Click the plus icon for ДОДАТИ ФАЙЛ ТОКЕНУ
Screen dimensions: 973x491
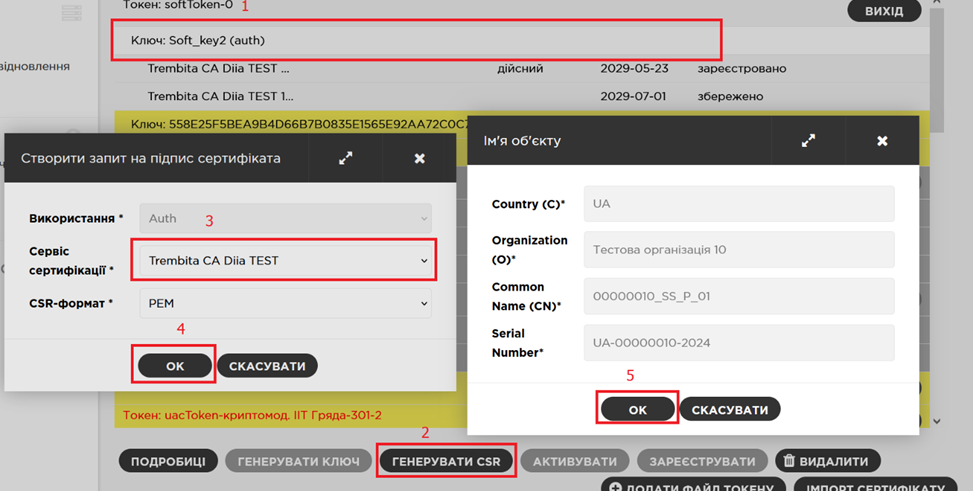(x=615, y=488)
